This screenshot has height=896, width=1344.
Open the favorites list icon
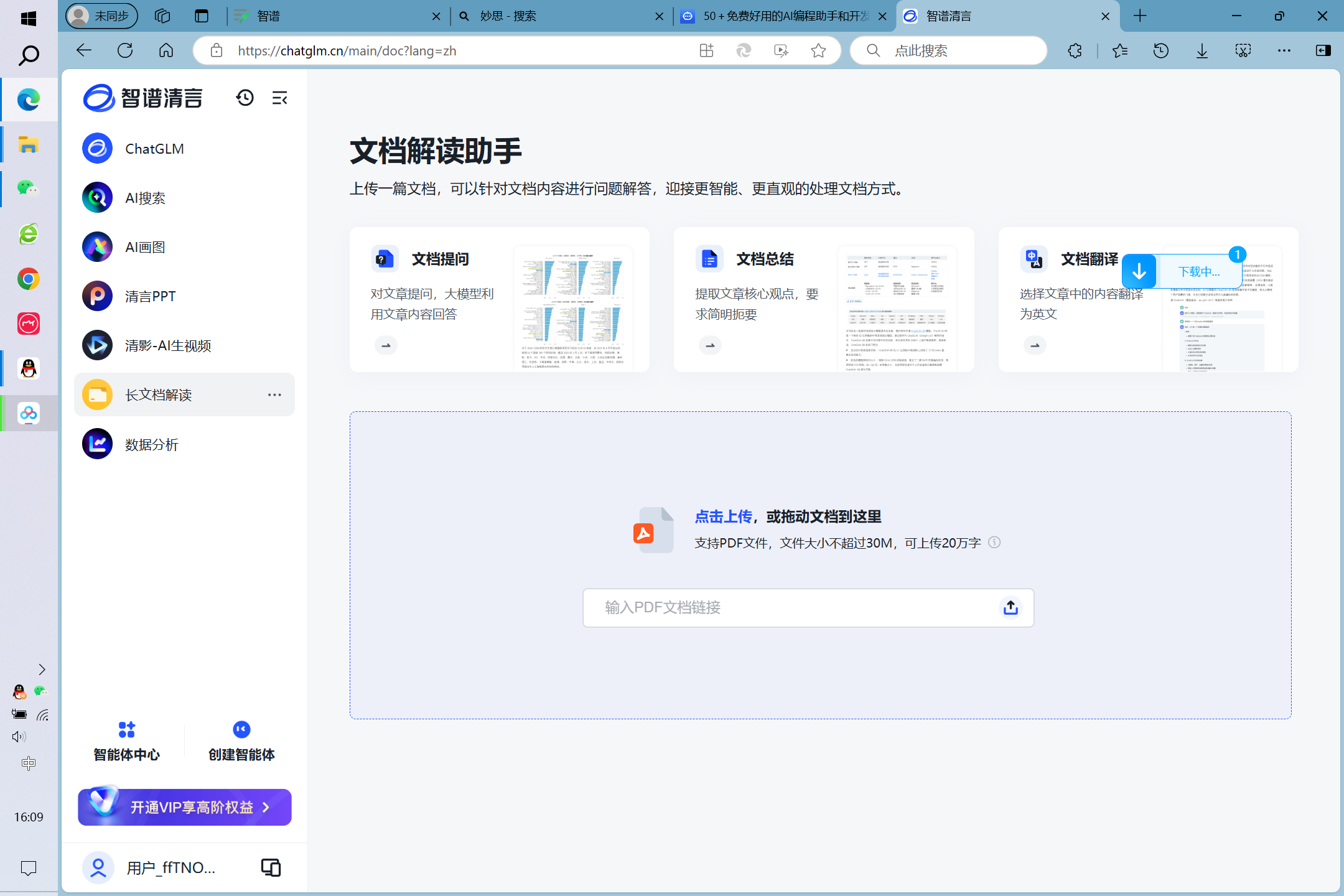[1119, 50]
